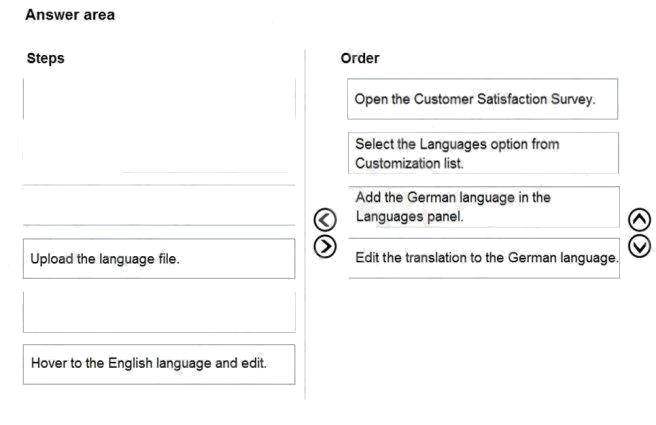Viewport: 656px width, 425px height.
Task: Pick 'Open the Customer Satisfaction Survey' item
Action: (483, 99)
